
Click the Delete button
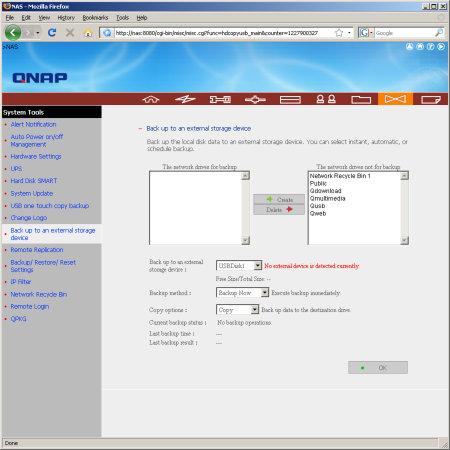[x=279, y=210]
